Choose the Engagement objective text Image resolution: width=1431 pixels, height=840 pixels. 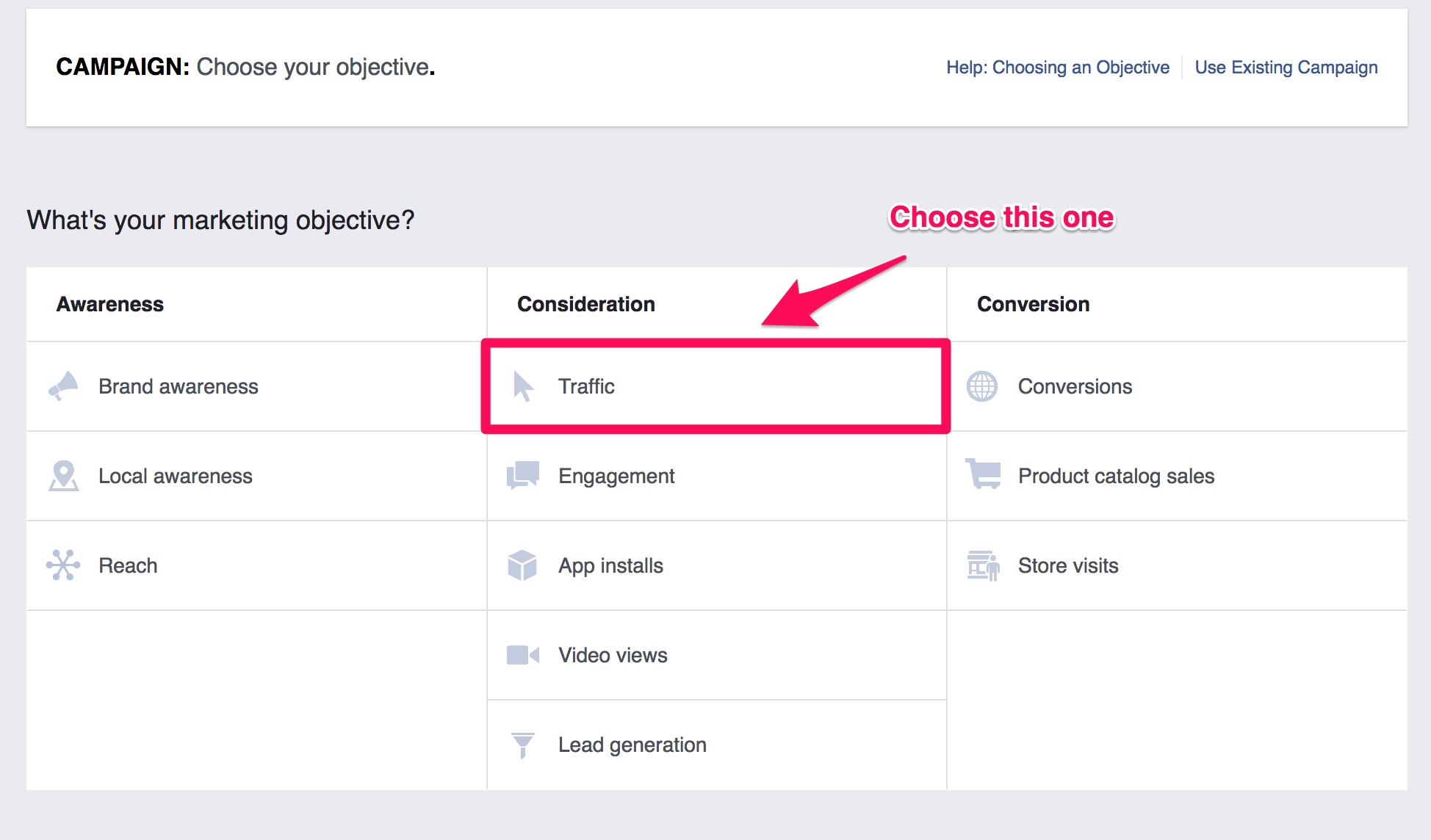[616, 476]
